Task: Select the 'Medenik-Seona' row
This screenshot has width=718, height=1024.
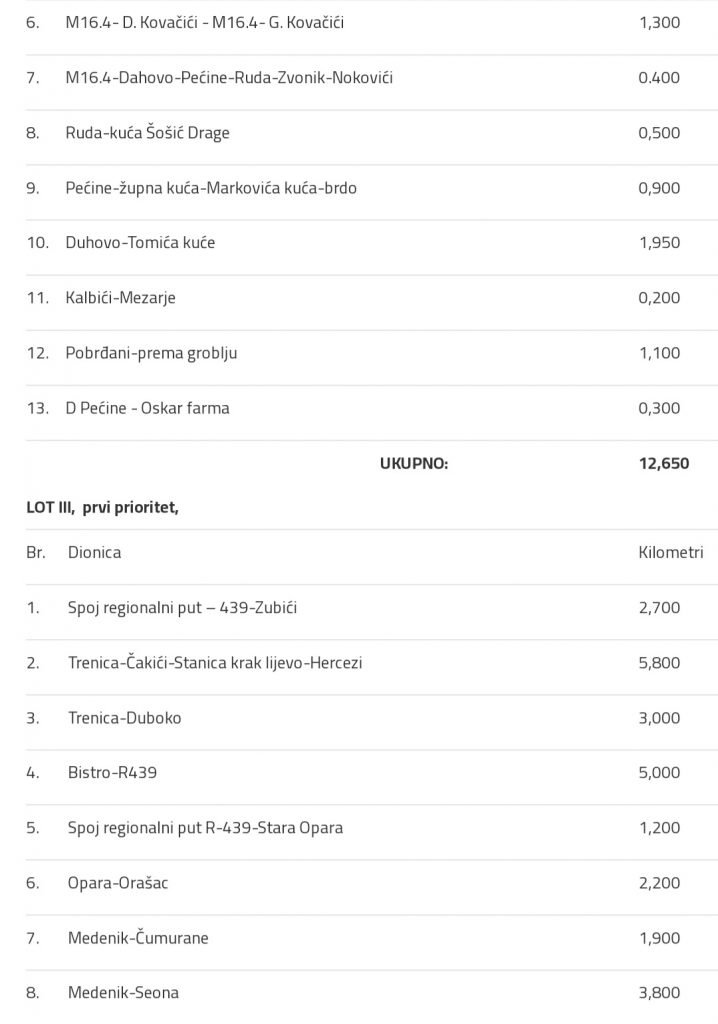Action: coord(123,992)
